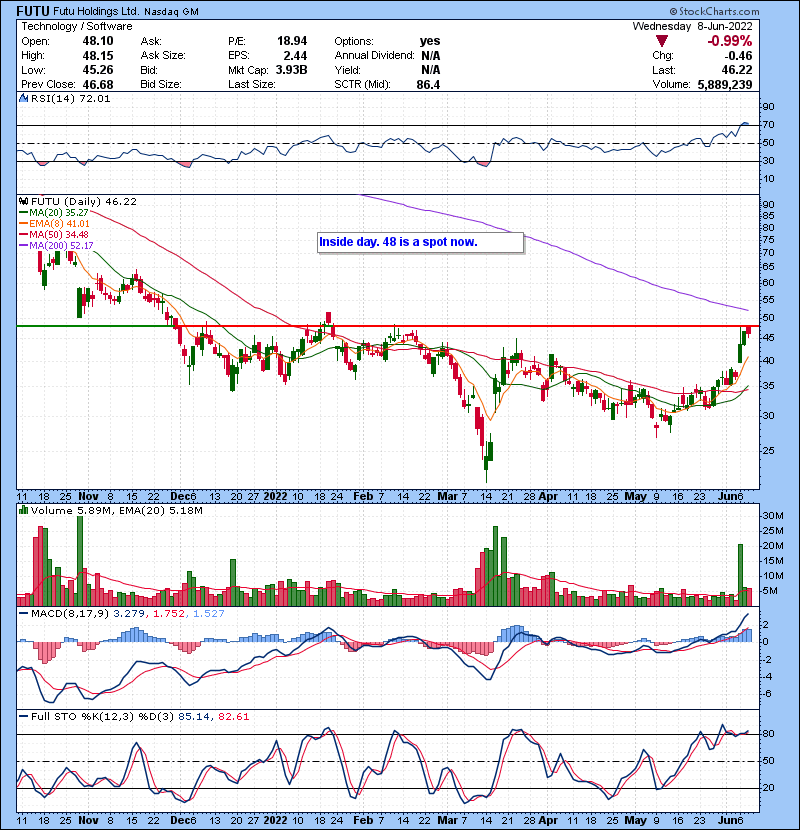Click the MACD value 3.279
Screen dimensions: 800x830
click(x=130, y=614)
